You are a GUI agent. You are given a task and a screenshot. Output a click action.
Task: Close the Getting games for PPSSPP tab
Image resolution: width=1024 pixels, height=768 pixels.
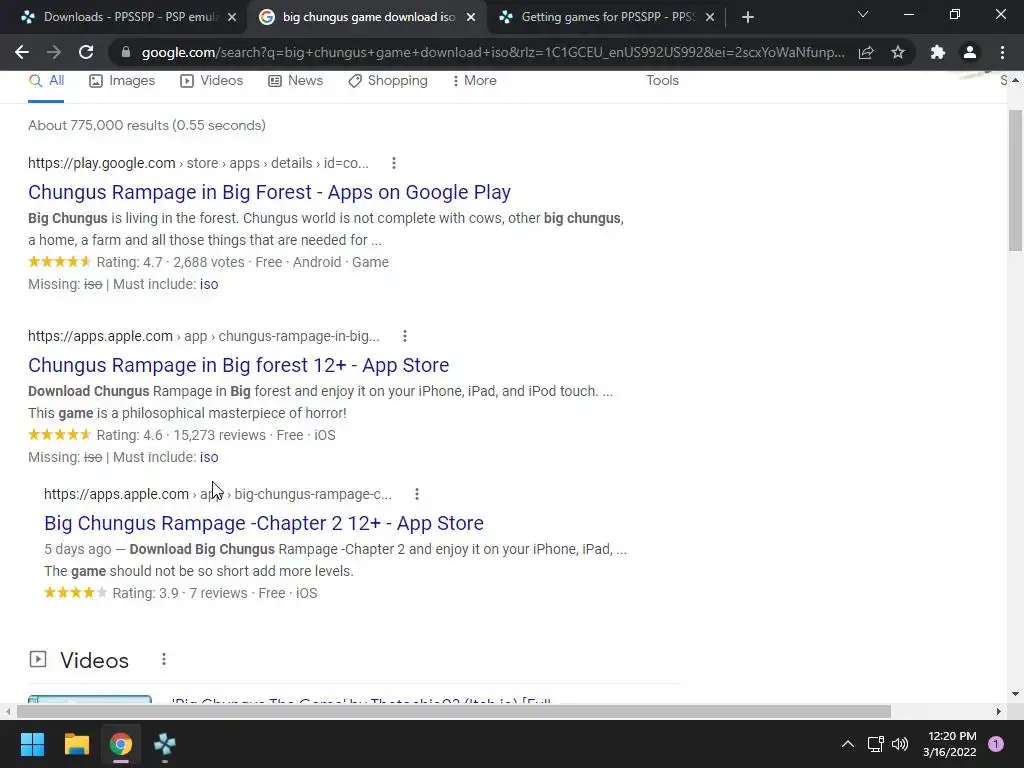point(710,17)
